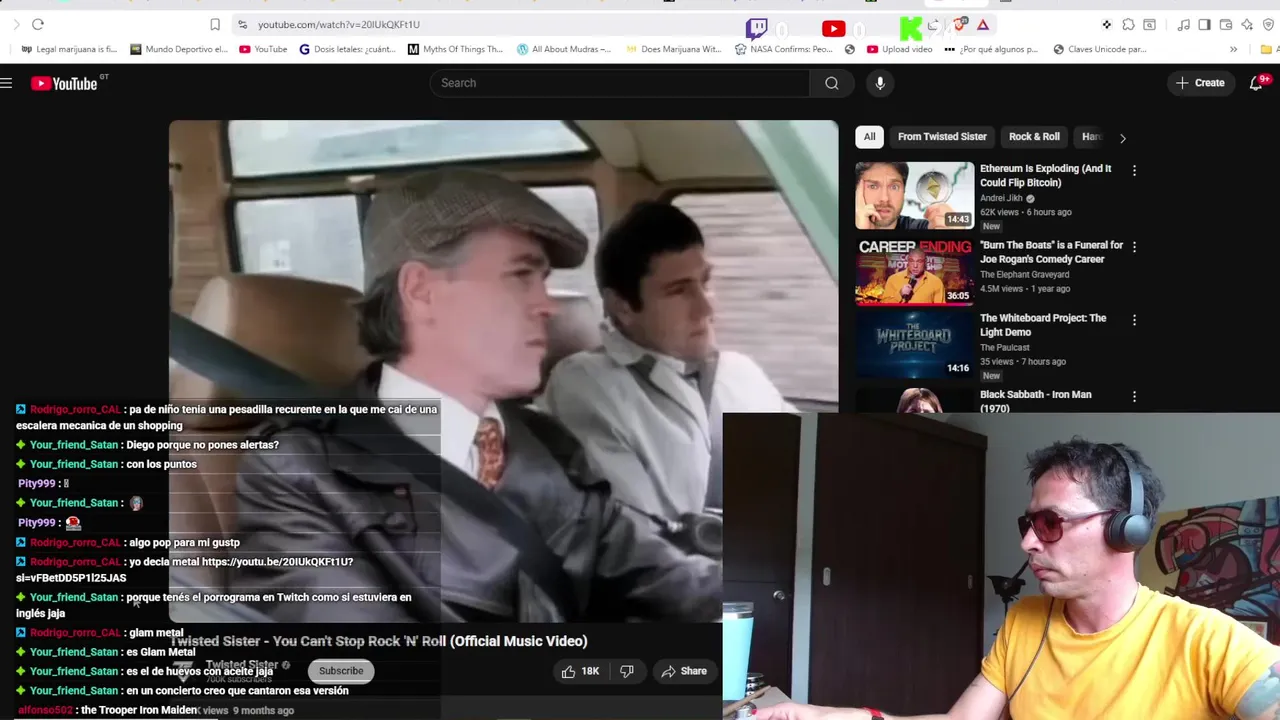This screenshot has width=1280, height=720.
Task: Open All About Mudras bookmark
Action: click(564, 49)
